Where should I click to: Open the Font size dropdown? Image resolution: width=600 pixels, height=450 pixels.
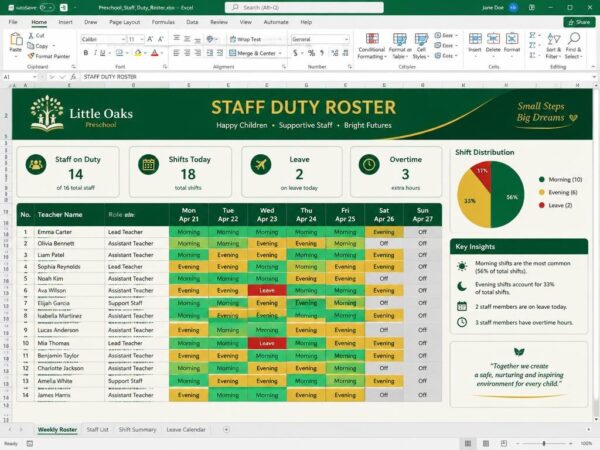coord(136,39)
